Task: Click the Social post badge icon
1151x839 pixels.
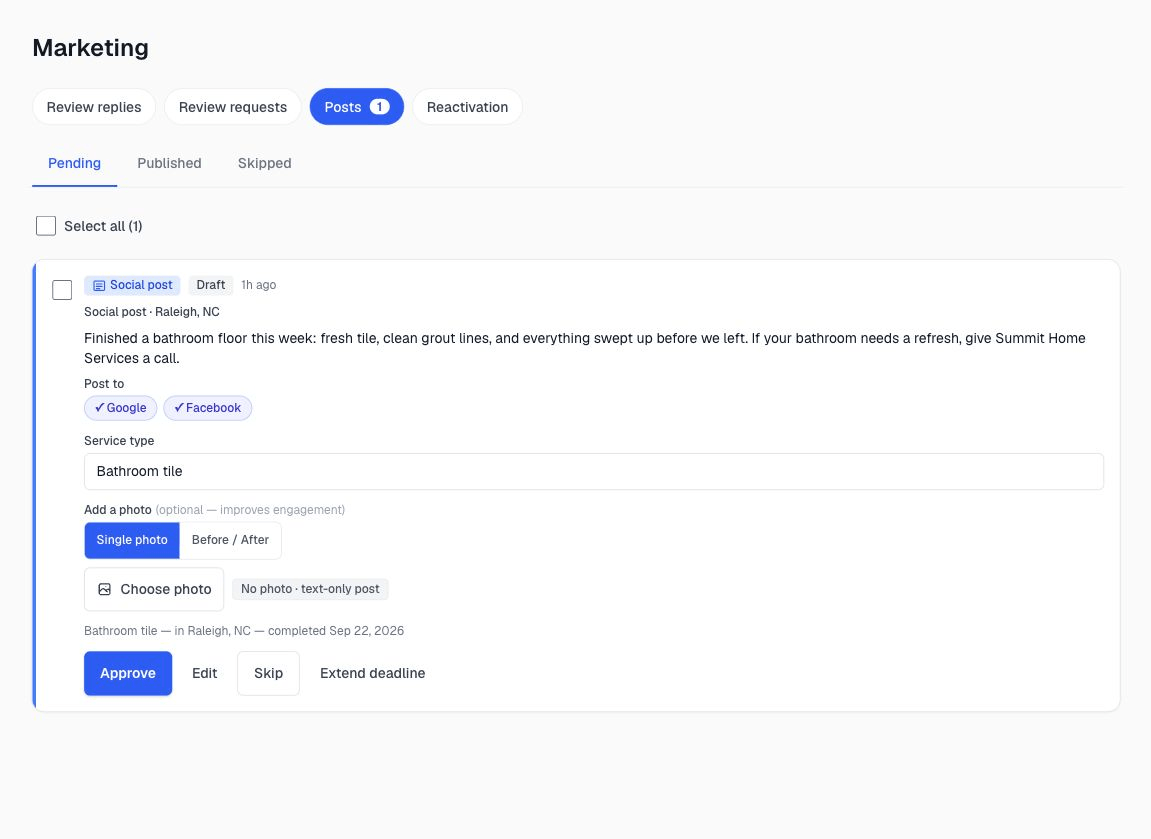Action: [99, 286]
